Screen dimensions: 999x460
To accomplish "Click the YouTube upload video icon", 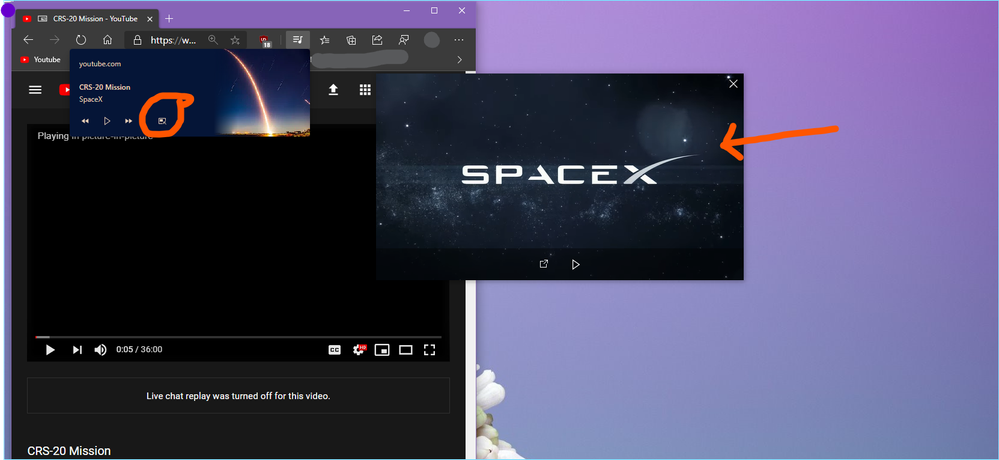I will coord(333,90).
